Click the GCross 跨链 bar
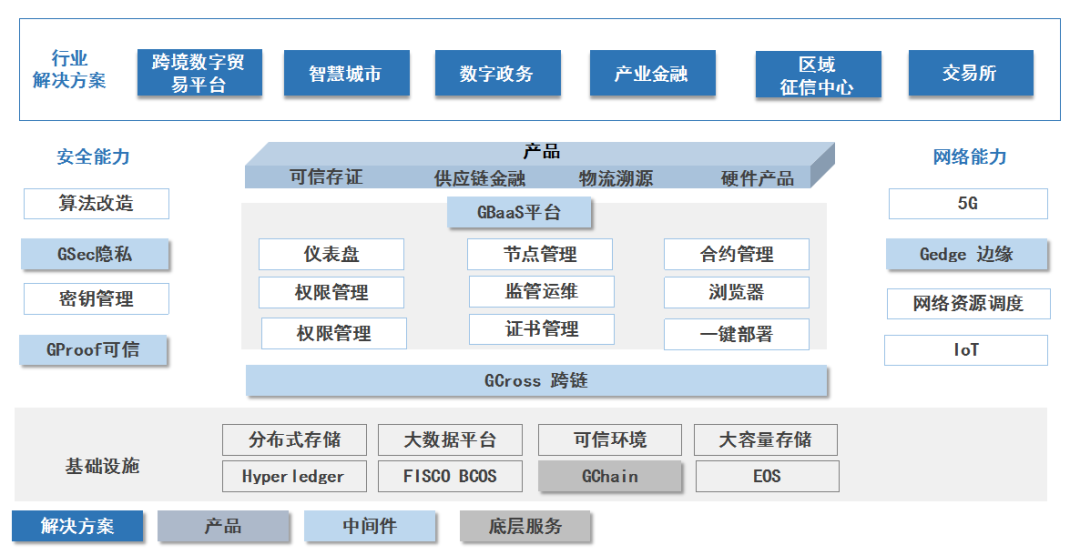 pos(536,381)
